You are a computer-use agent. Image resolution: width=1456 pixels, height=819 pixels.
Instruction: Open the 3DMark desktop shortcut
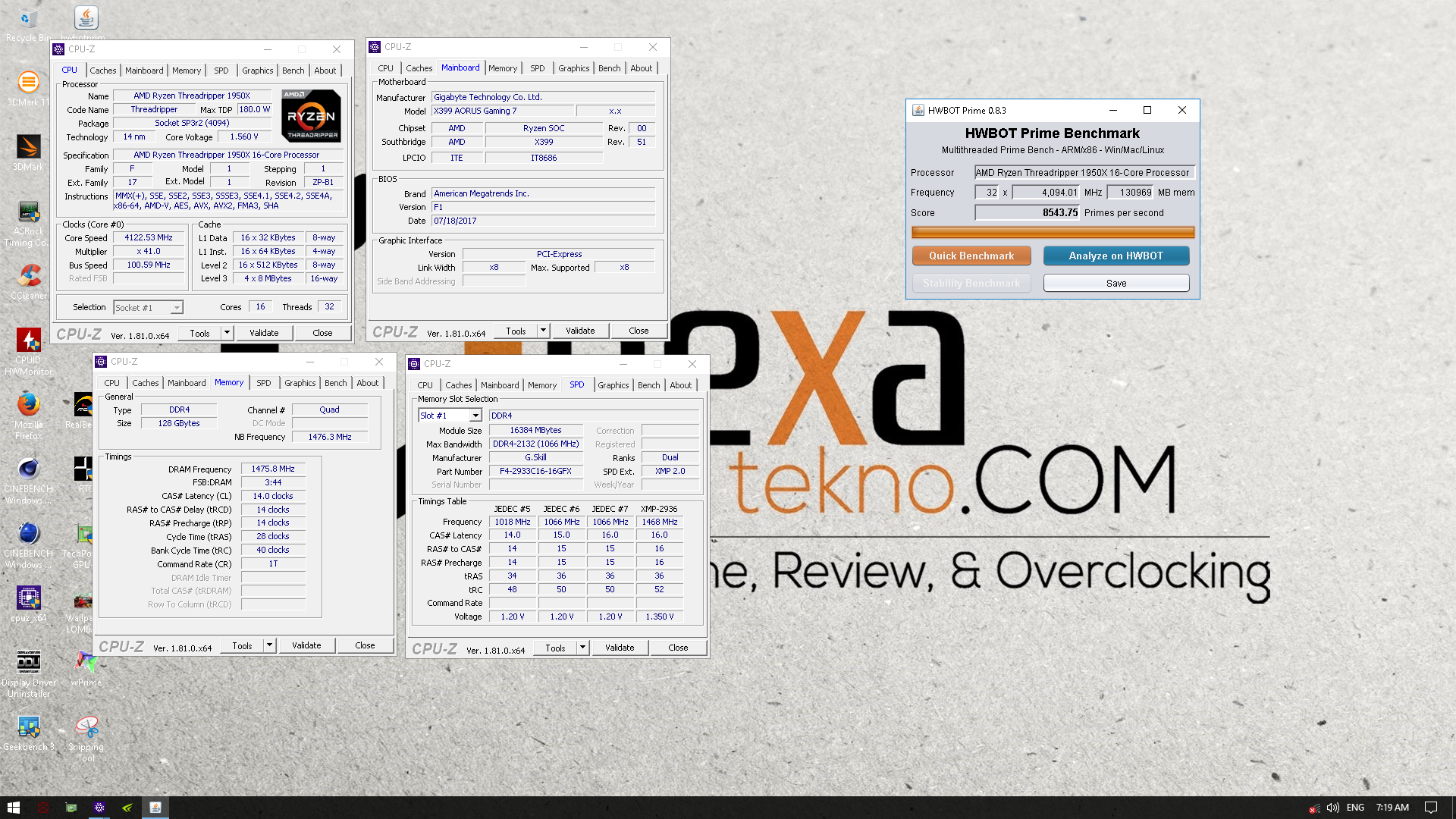pos(28,152)
